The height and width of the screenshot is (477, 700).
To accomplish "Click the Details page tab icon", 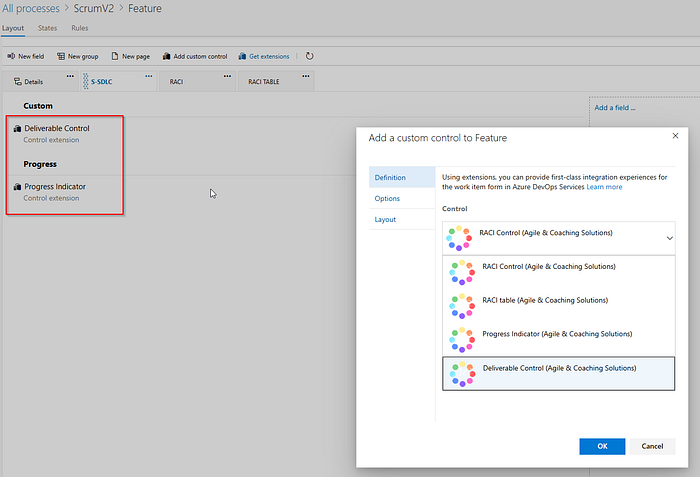I will pyautogui.click(x=17, y=81).
